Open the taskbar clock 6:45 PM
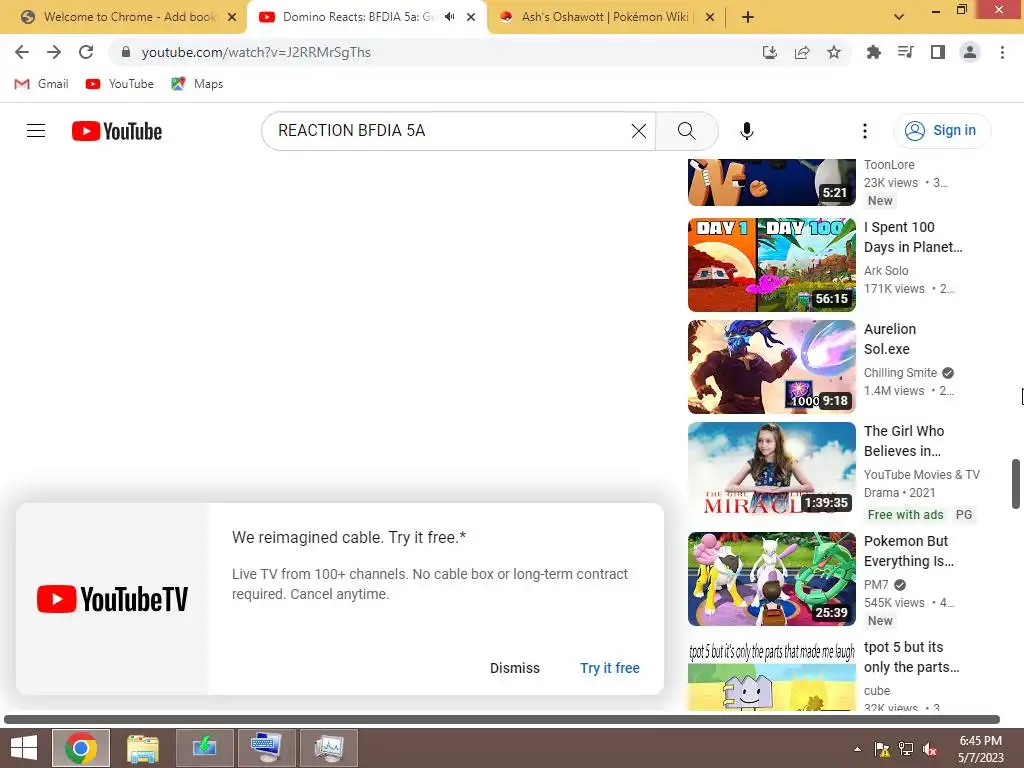 pos(981,749)
